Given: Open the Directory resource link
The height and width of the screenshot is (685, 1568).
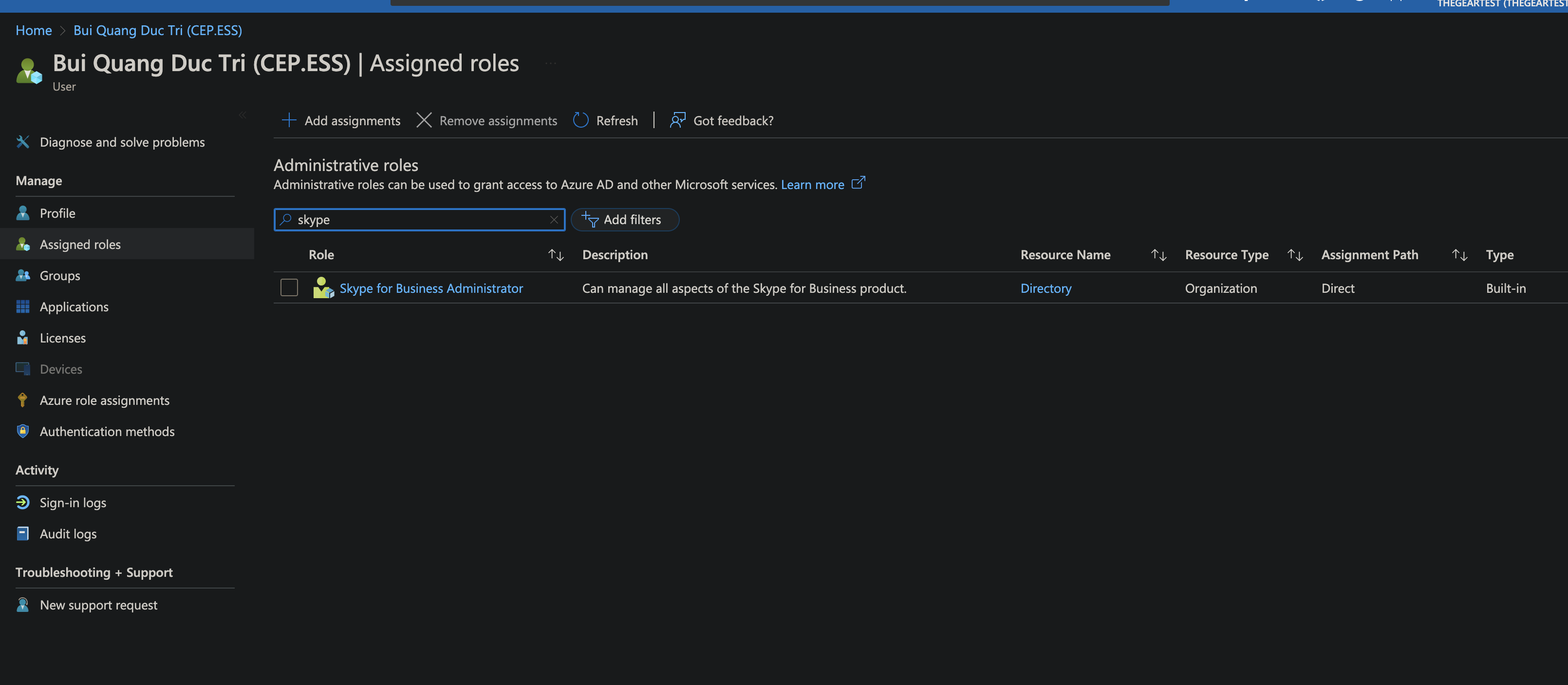Looking at the screenshot, I should click(x=1046, y=288).
